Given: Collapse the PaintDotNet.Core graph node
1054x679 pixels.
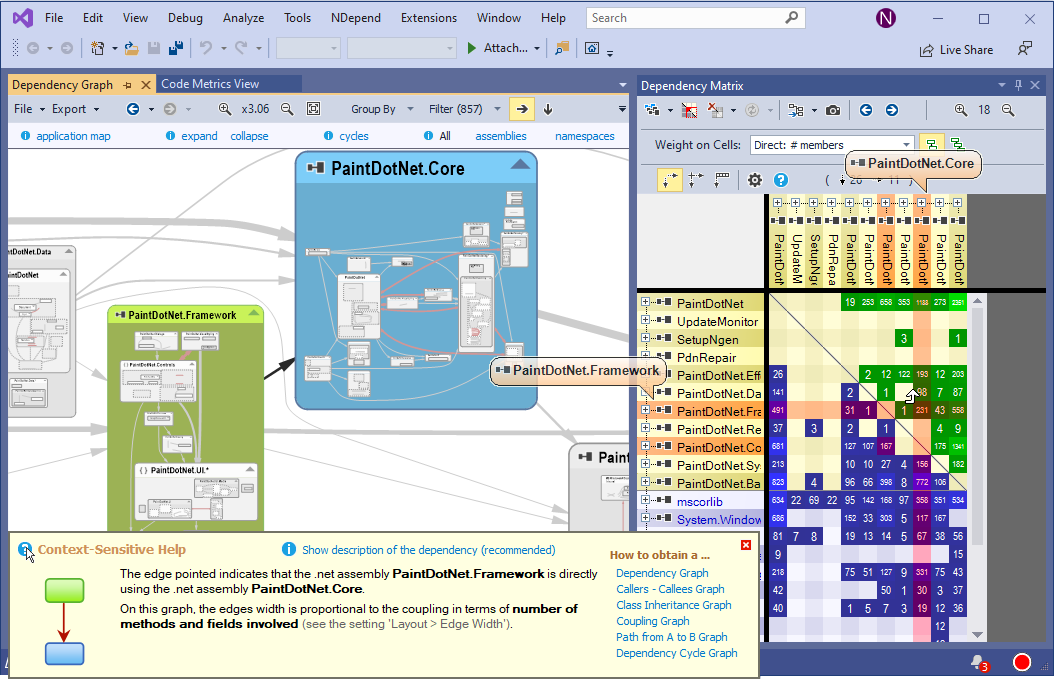Looking at the screenshot, I should pos(520,164).
